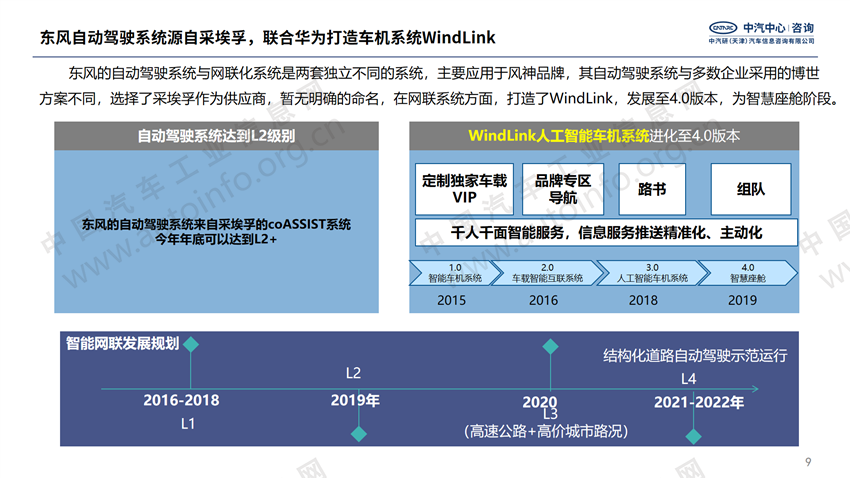The height and width of the screenshot is (478, 850).
Task: Click the second paragraph line mentioning 采埃孚
Action: 440,99
